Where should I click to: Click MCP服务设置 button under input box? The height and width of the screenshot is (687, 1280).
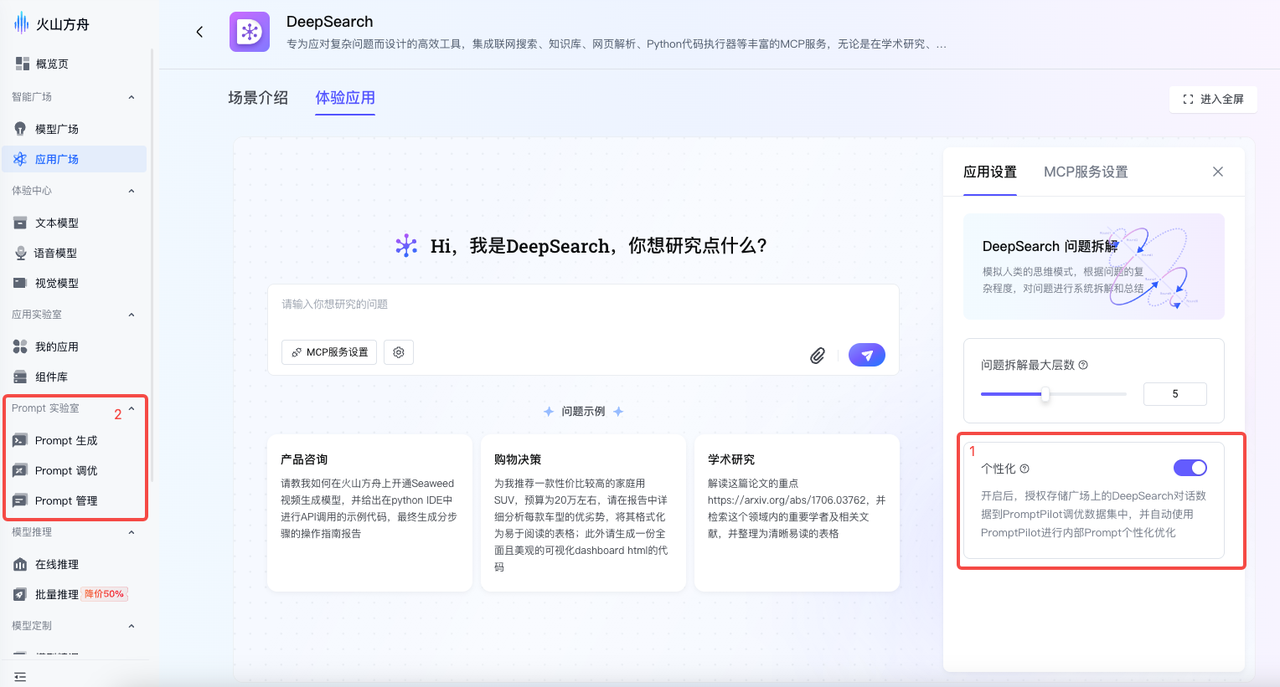329,352
